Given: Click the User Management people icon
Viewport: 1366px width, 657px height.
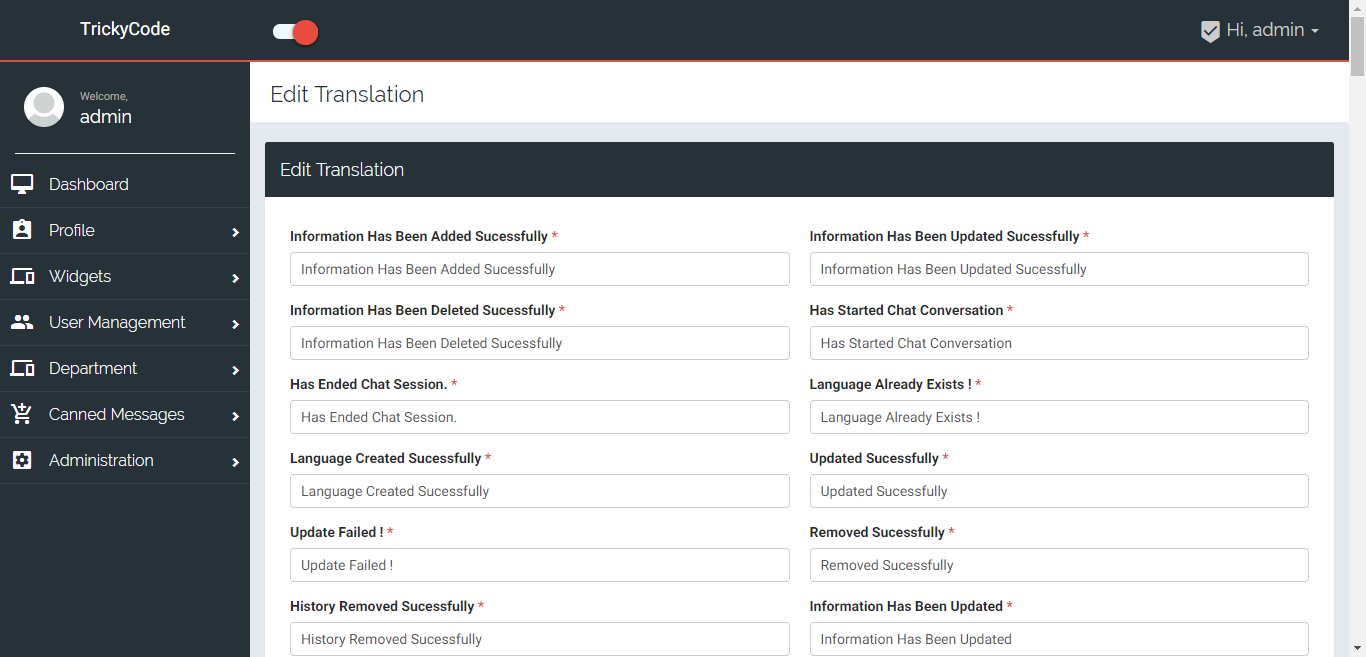Looking at the screenshot, I should [22, 322].
